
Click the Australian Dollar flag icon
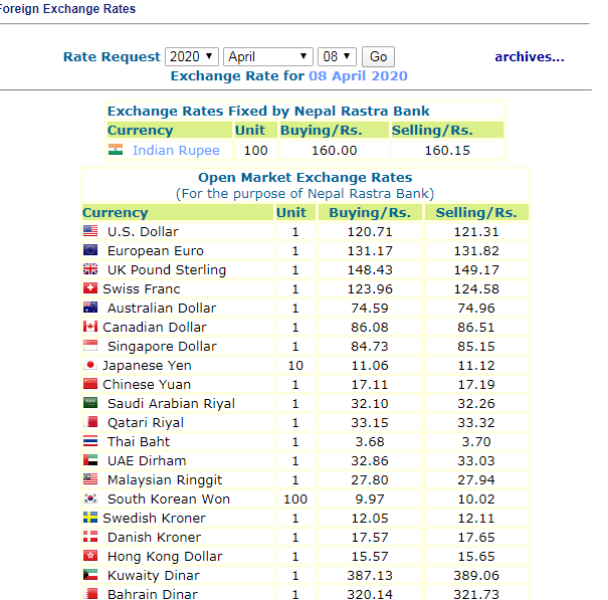[x=90, y=308]
